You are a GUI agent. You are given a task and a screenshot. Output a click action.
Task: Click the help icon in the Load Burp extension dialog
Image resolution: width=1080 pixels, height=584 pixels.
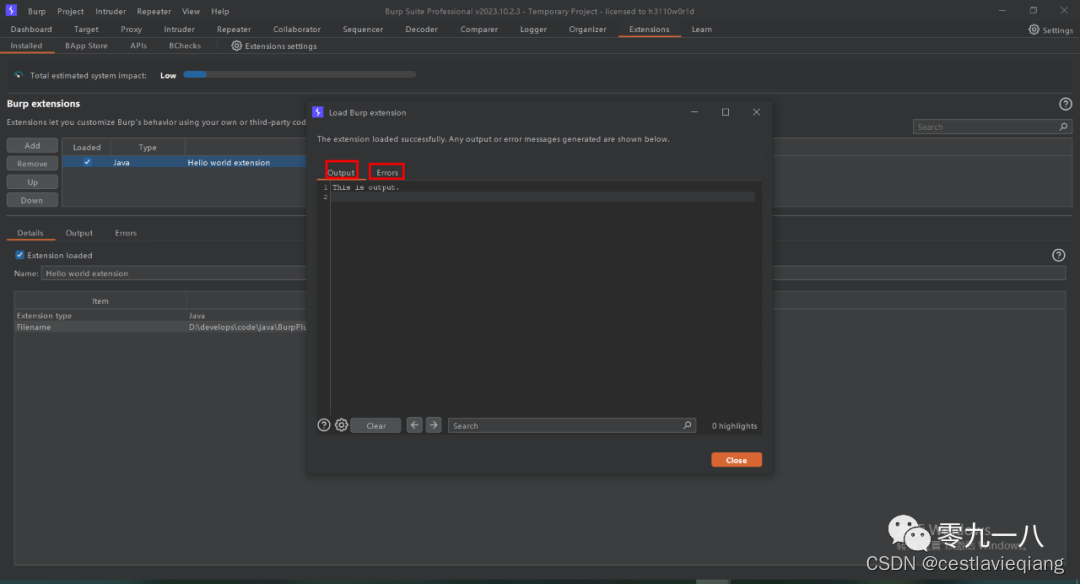(x=324, y=425)
